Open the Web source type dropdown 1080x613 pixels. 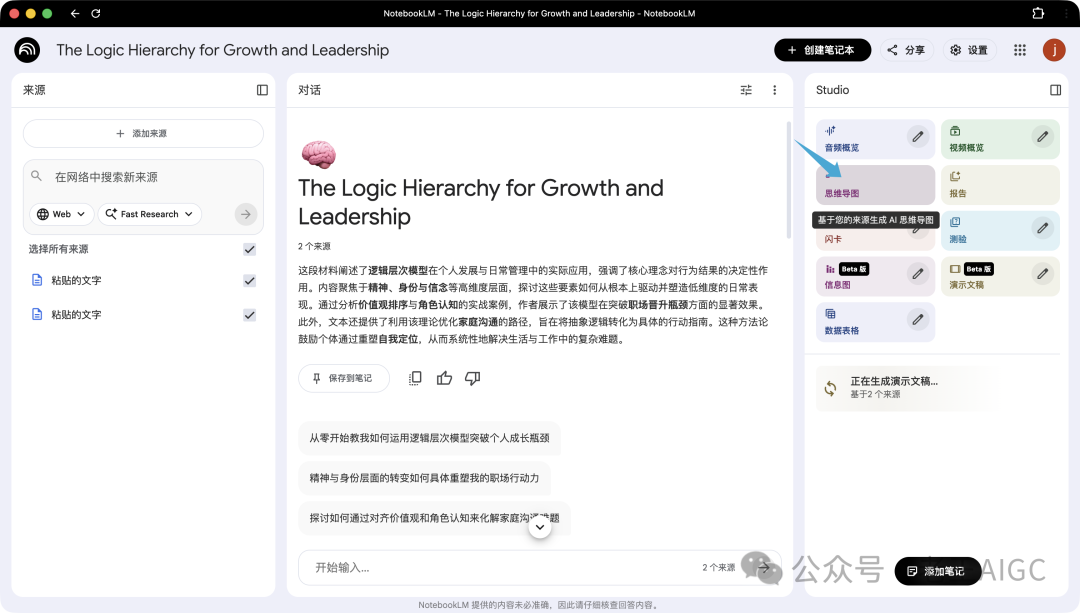pos(61,214)
